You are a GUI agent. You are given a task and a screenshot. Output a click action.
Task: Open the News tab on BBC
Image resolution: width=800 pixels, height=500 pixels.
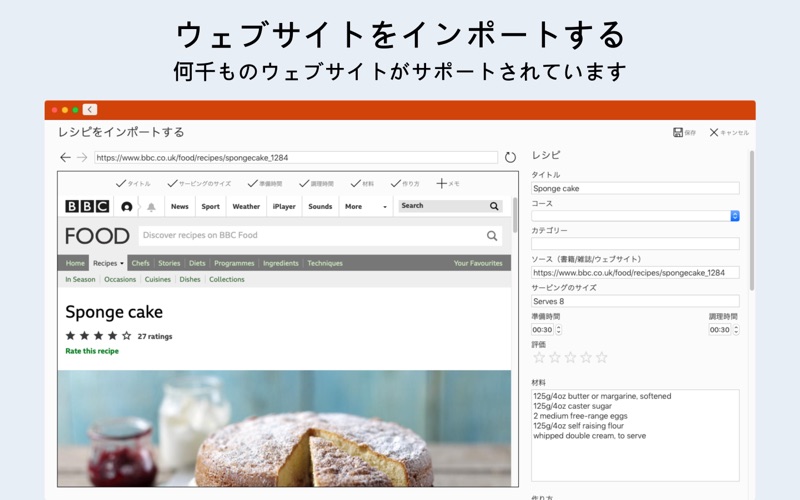point(180,207)
